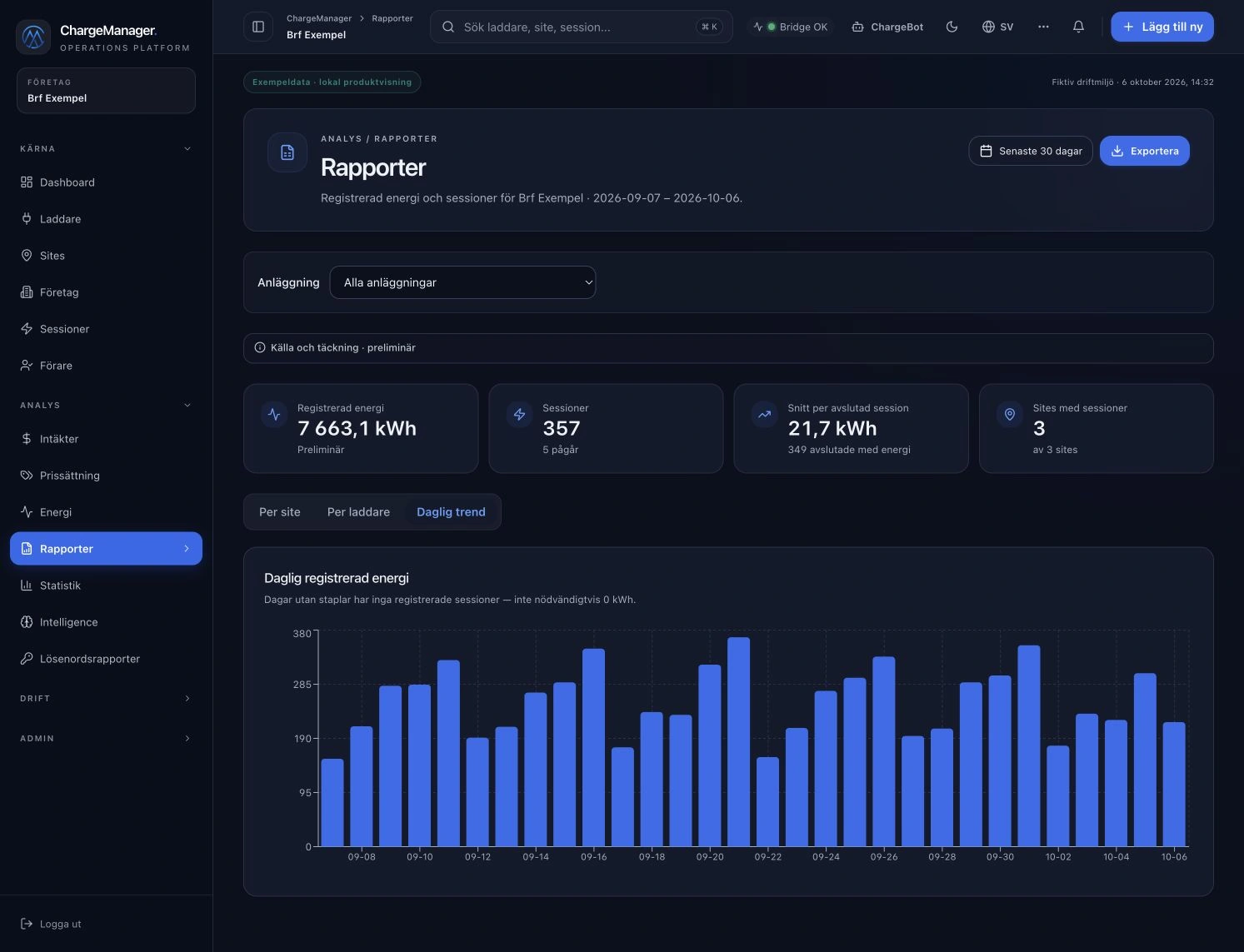Open Förare in sidebar

pyautogui.click(x=106, y=366)
